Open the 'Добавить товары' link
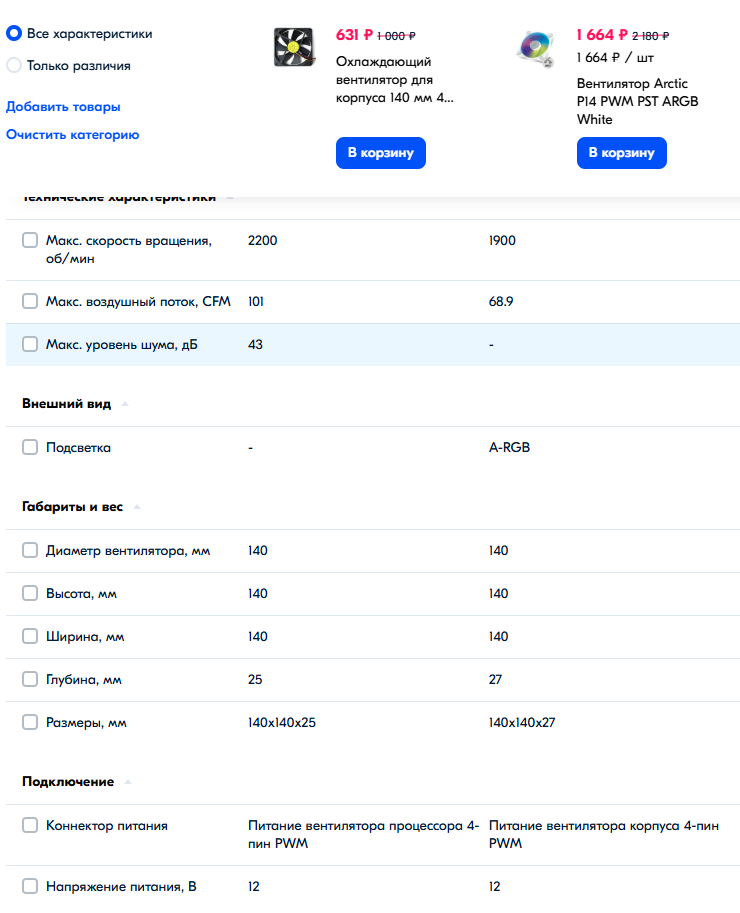Viewport: 740px width, 913px height. 63,107
